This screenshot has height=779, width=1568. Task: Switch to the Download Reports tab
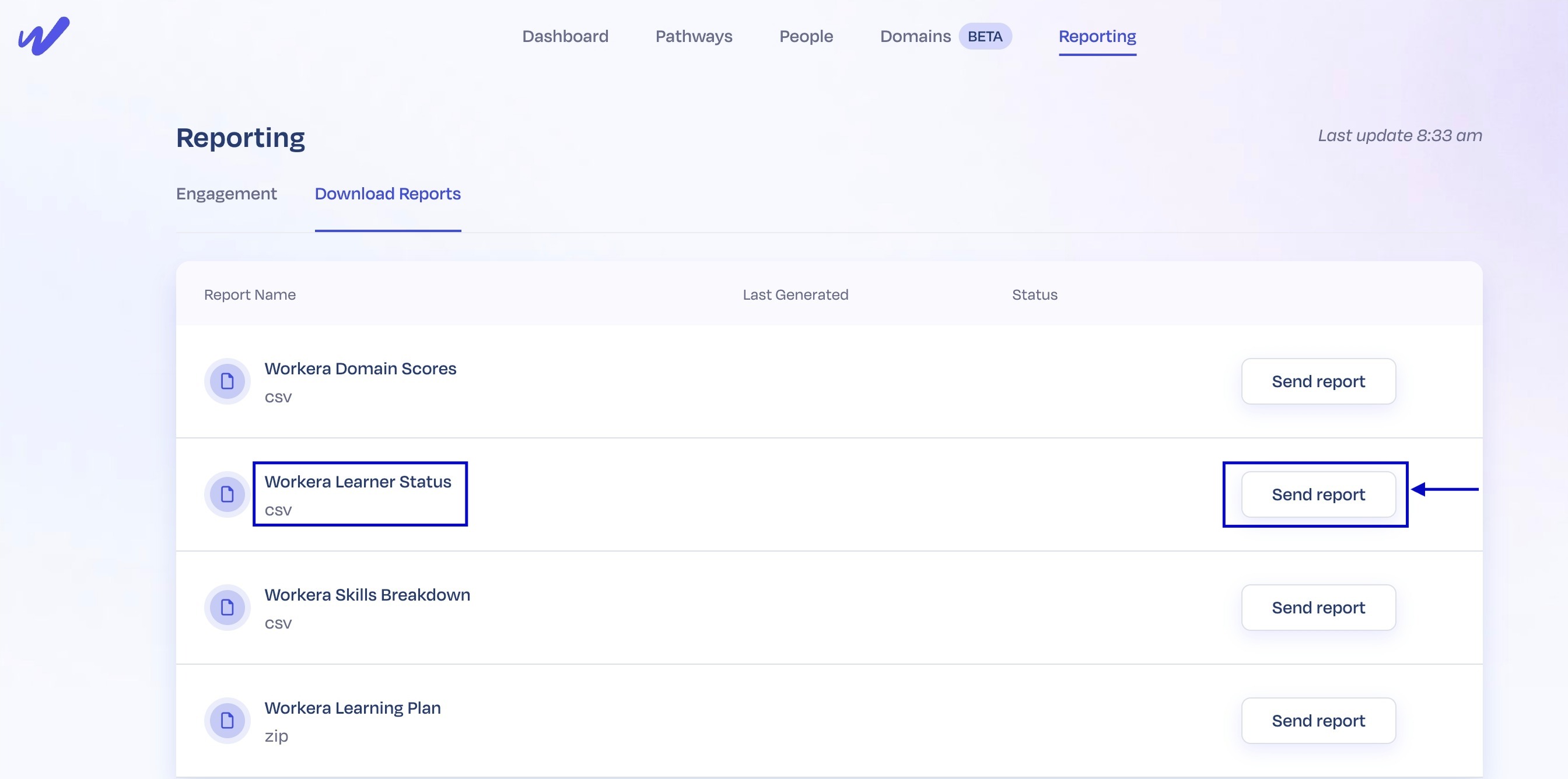click(387, 194)
